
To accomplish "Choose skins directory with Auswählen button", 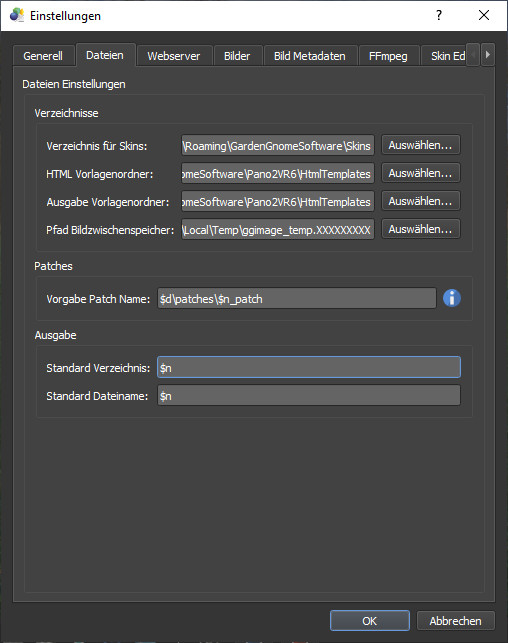I will 420,145.
